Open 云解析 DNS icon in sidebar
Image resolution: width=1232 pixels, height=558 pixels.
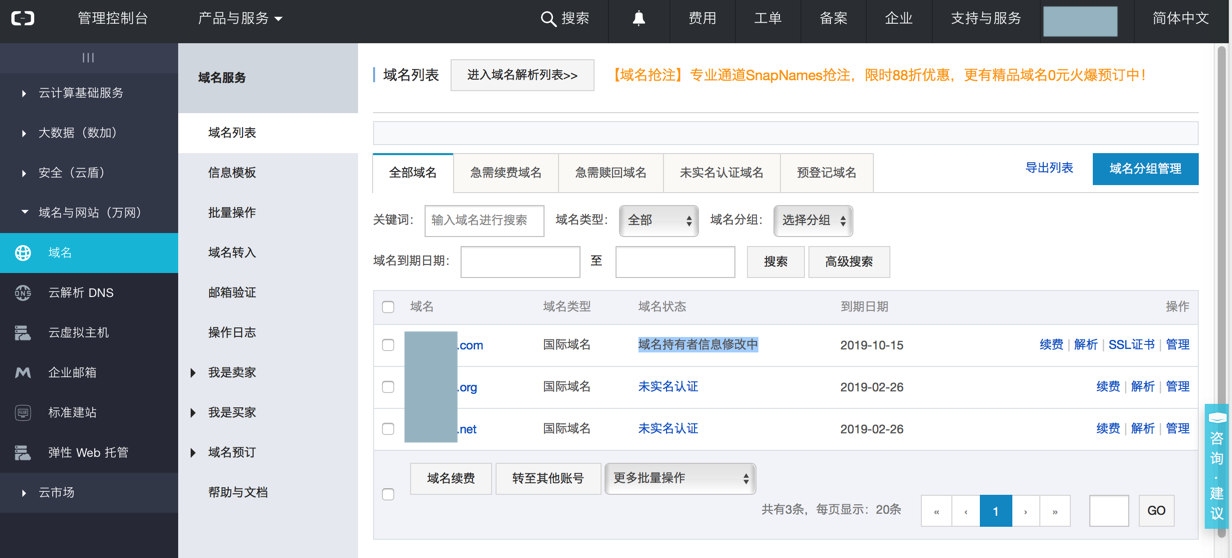click(x=23, y=293)
